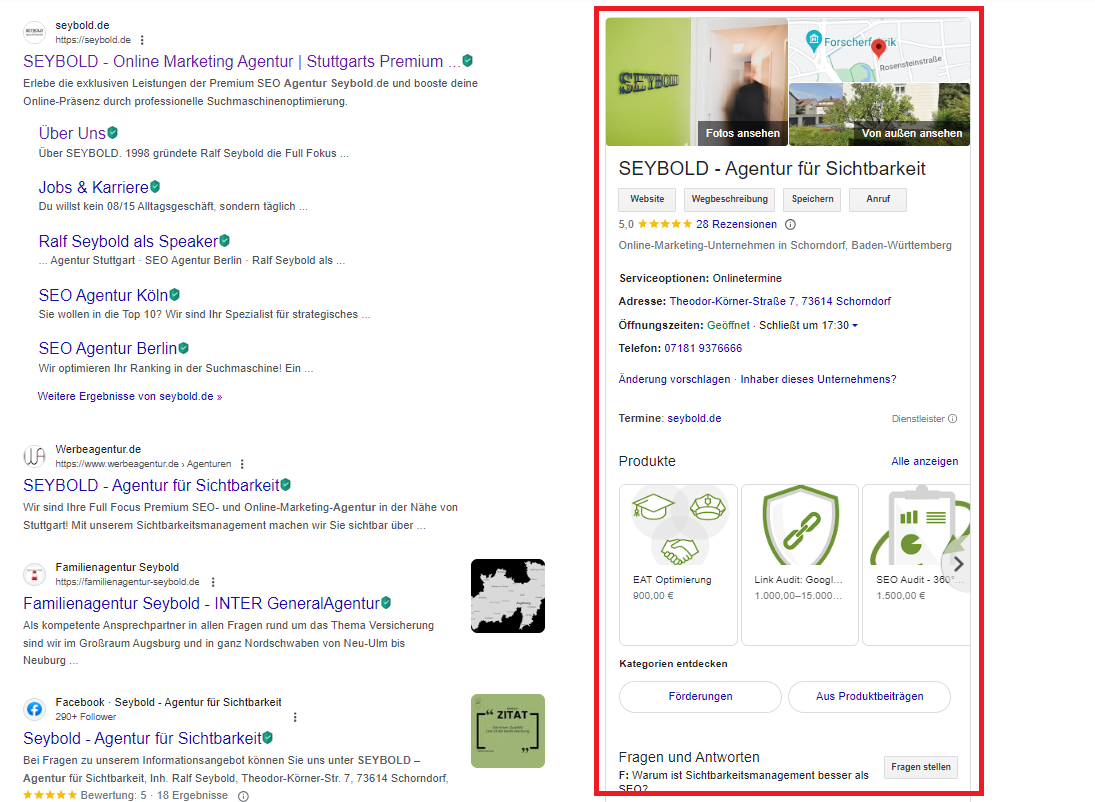This screenshot has width=1095, height=802.
Task: Click Wegbeschreibung button
Action: (x=729, y=199)
